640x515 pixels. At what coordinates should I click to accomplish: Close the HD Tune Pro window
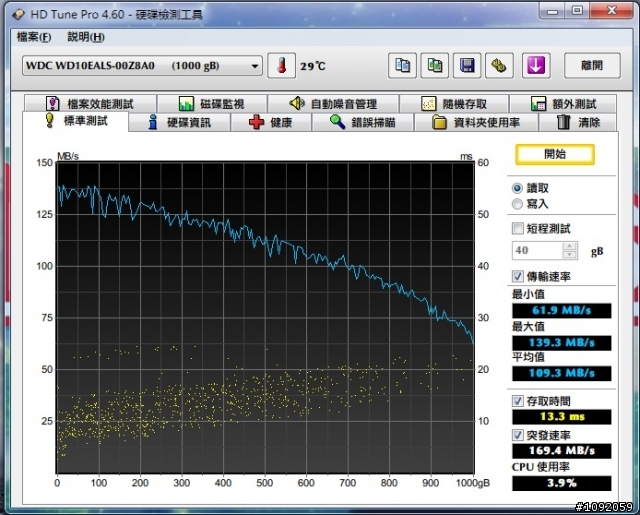pyautogui.click(x=611, y=11)
